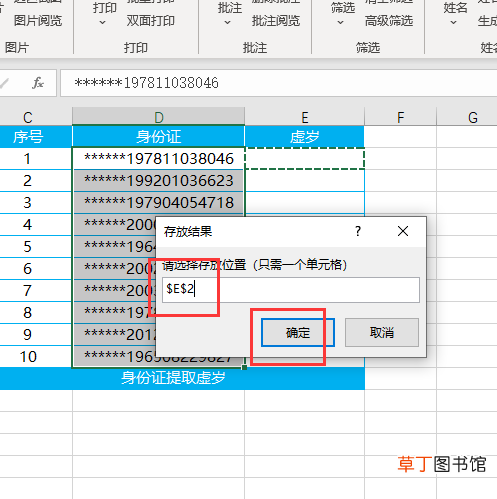Click the $E$2 location input field

[291, 290]
